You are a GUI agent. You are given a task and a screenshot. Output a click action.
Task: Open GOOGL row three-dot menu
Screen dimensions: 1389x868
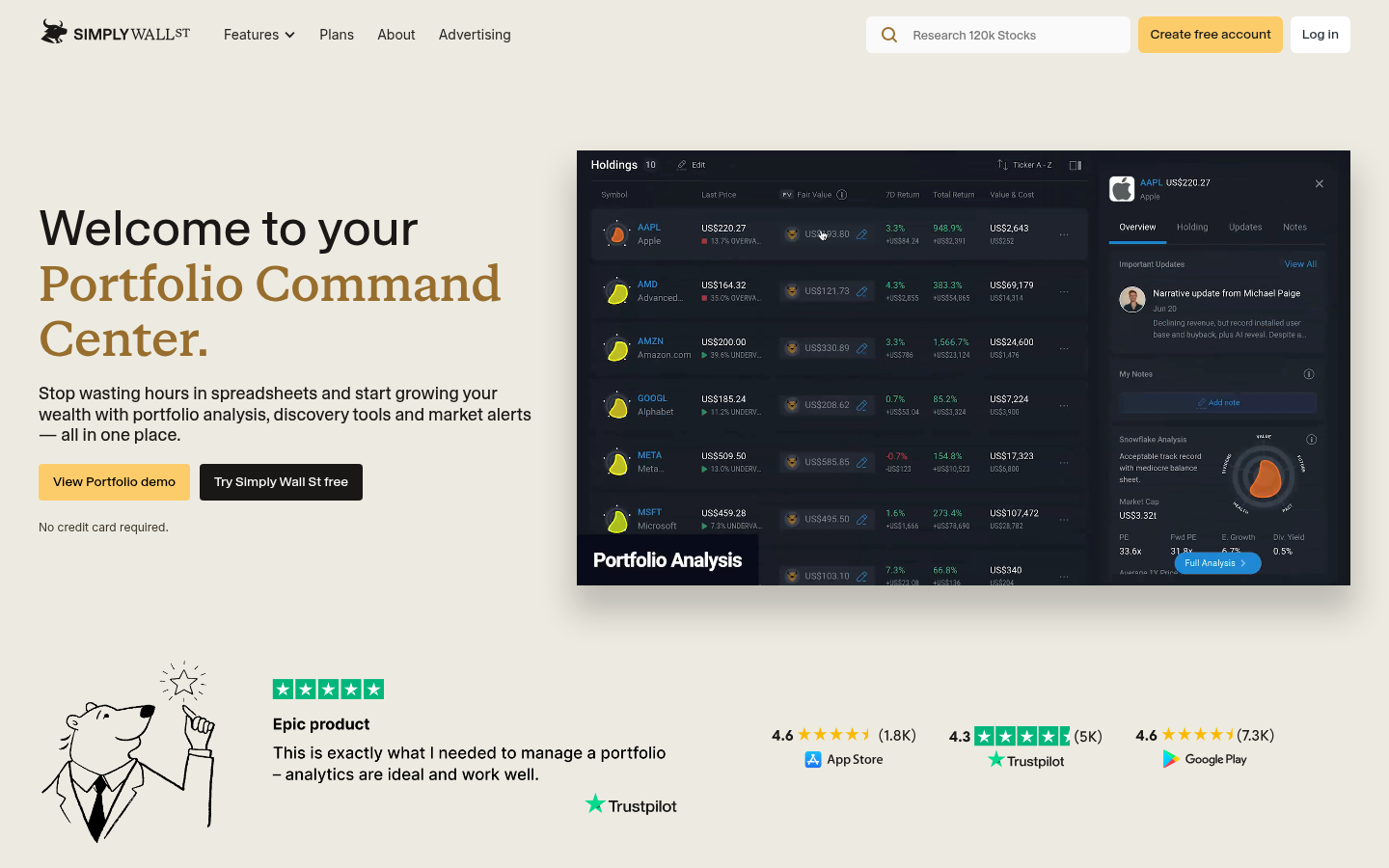[1064, 405]
